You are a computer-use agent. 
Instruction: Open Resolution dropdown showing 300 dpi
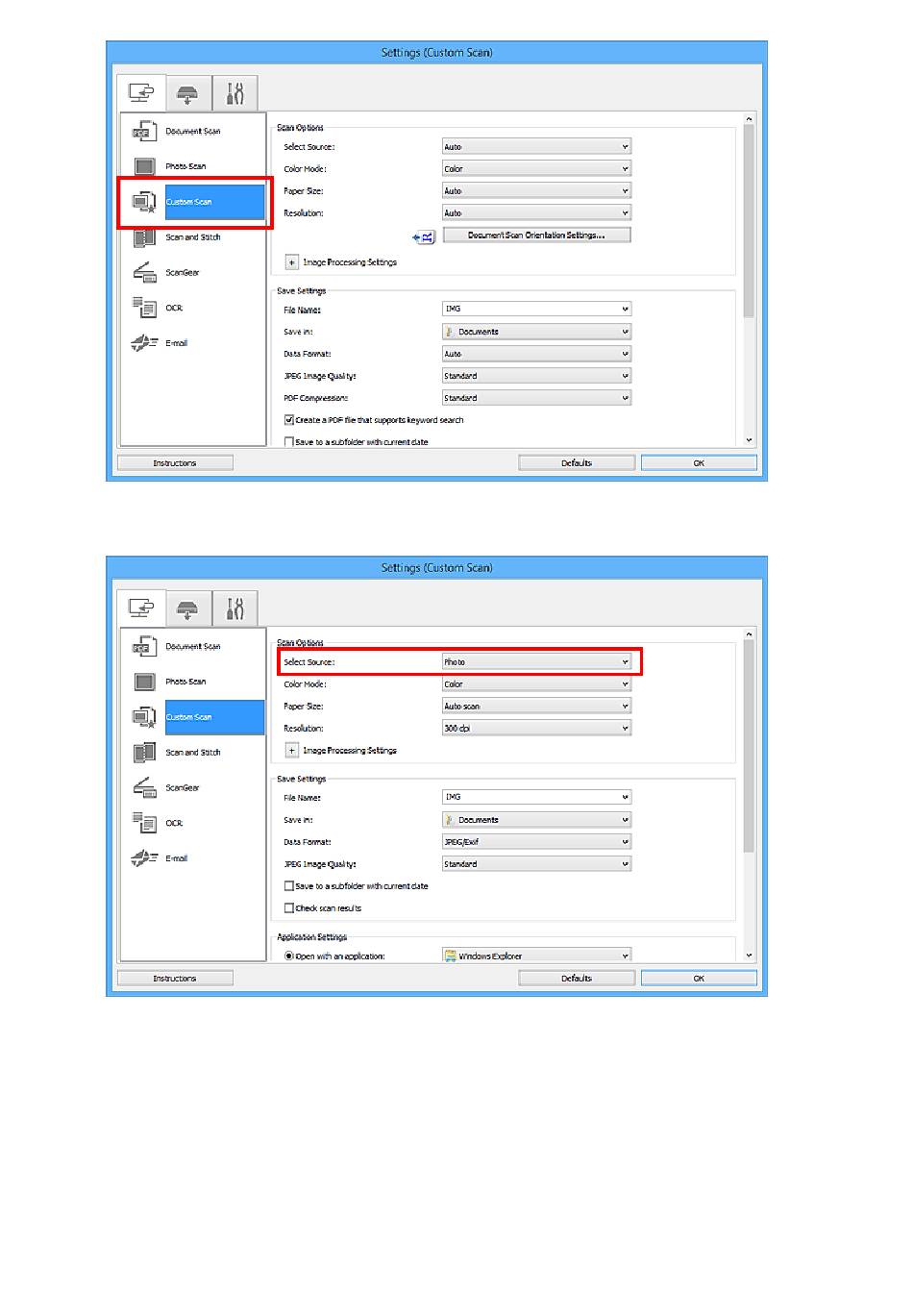click(536, 729)
